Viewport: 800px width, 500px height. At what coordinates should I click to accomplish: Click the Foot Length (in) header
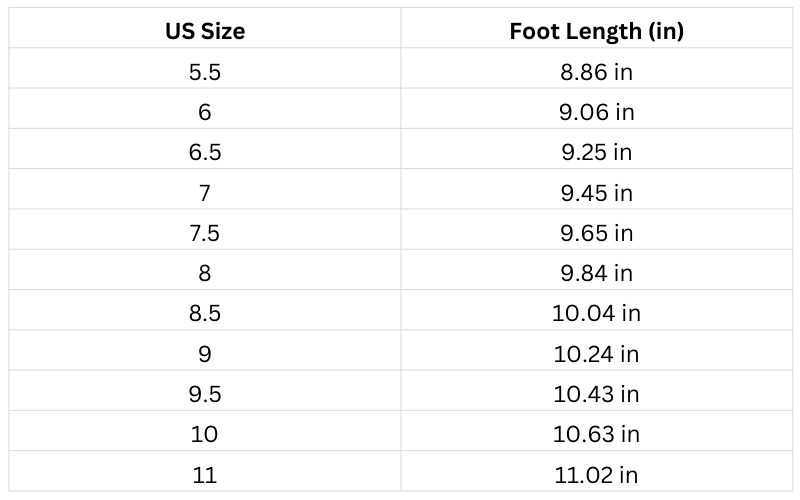coord(596,31)
